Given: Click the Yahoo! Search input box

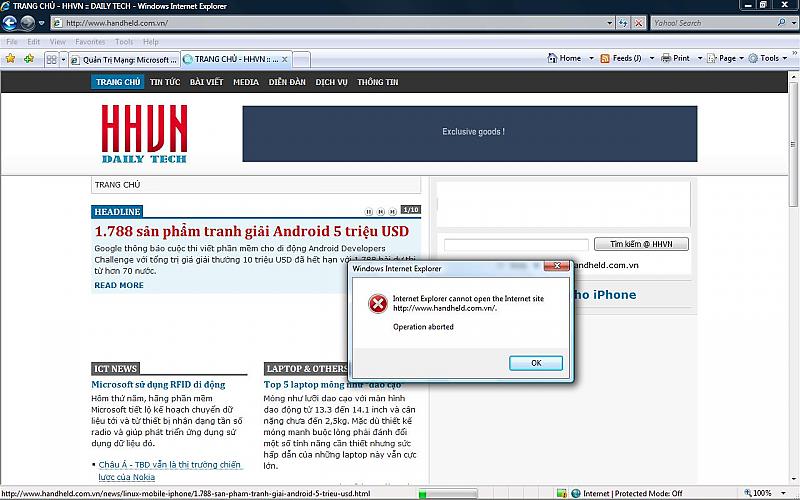Looking at the screenshot, I should [x=710, y=22].
